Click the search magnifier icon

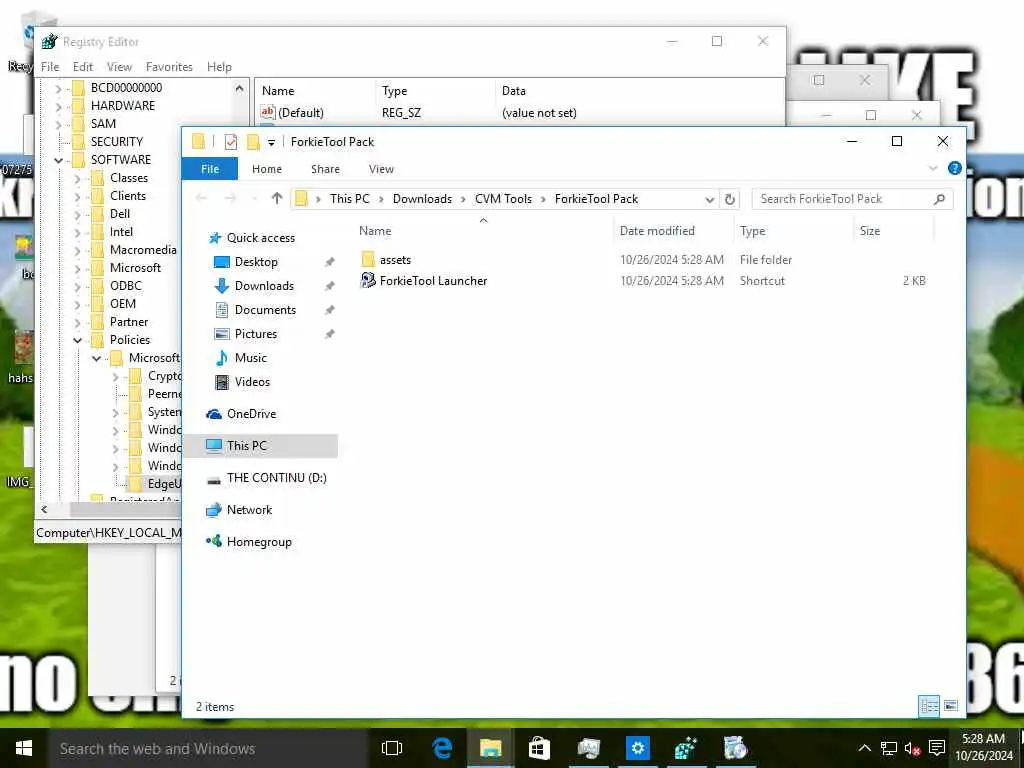pyautogui.click(x=939, y=199)
